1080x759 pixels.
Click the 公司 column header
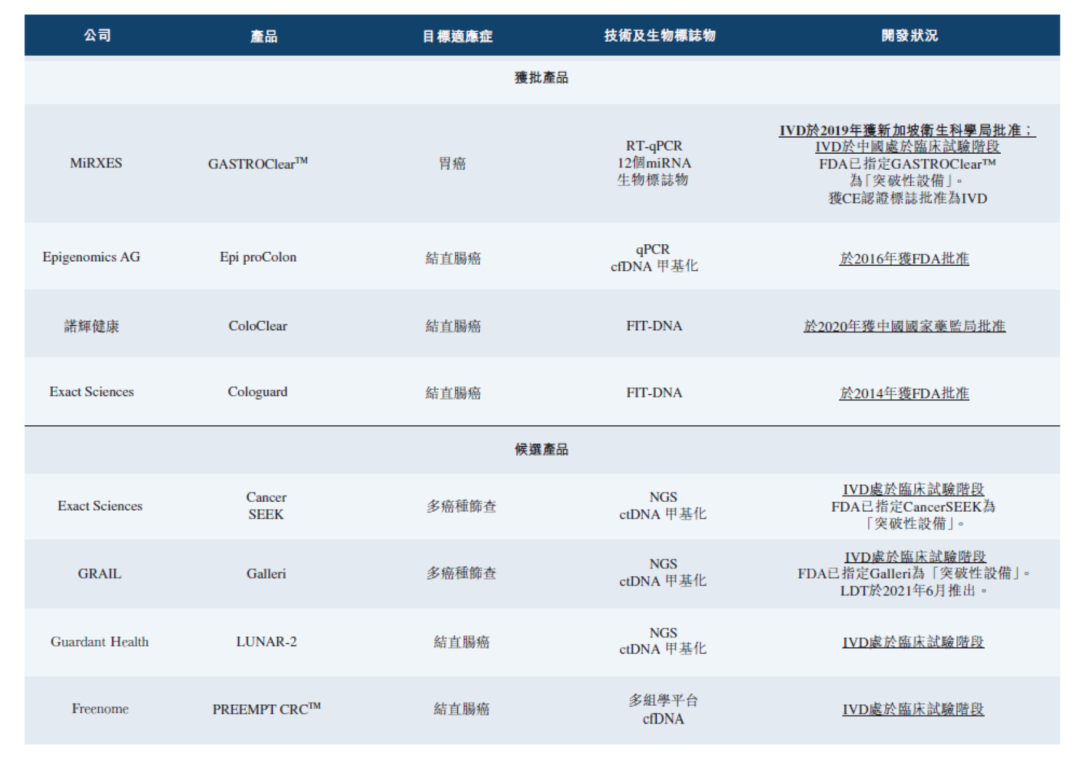(x=97, y=35)
